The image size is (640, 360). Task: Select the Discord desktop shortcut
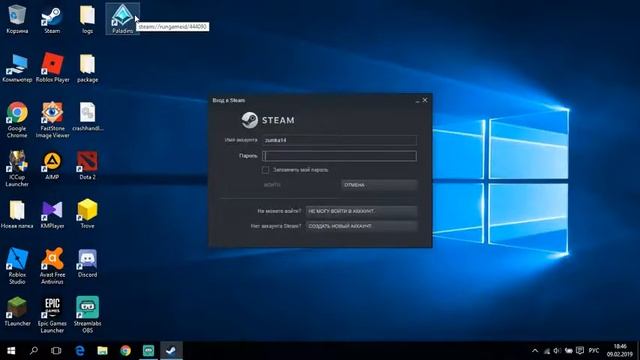point(87,263)
